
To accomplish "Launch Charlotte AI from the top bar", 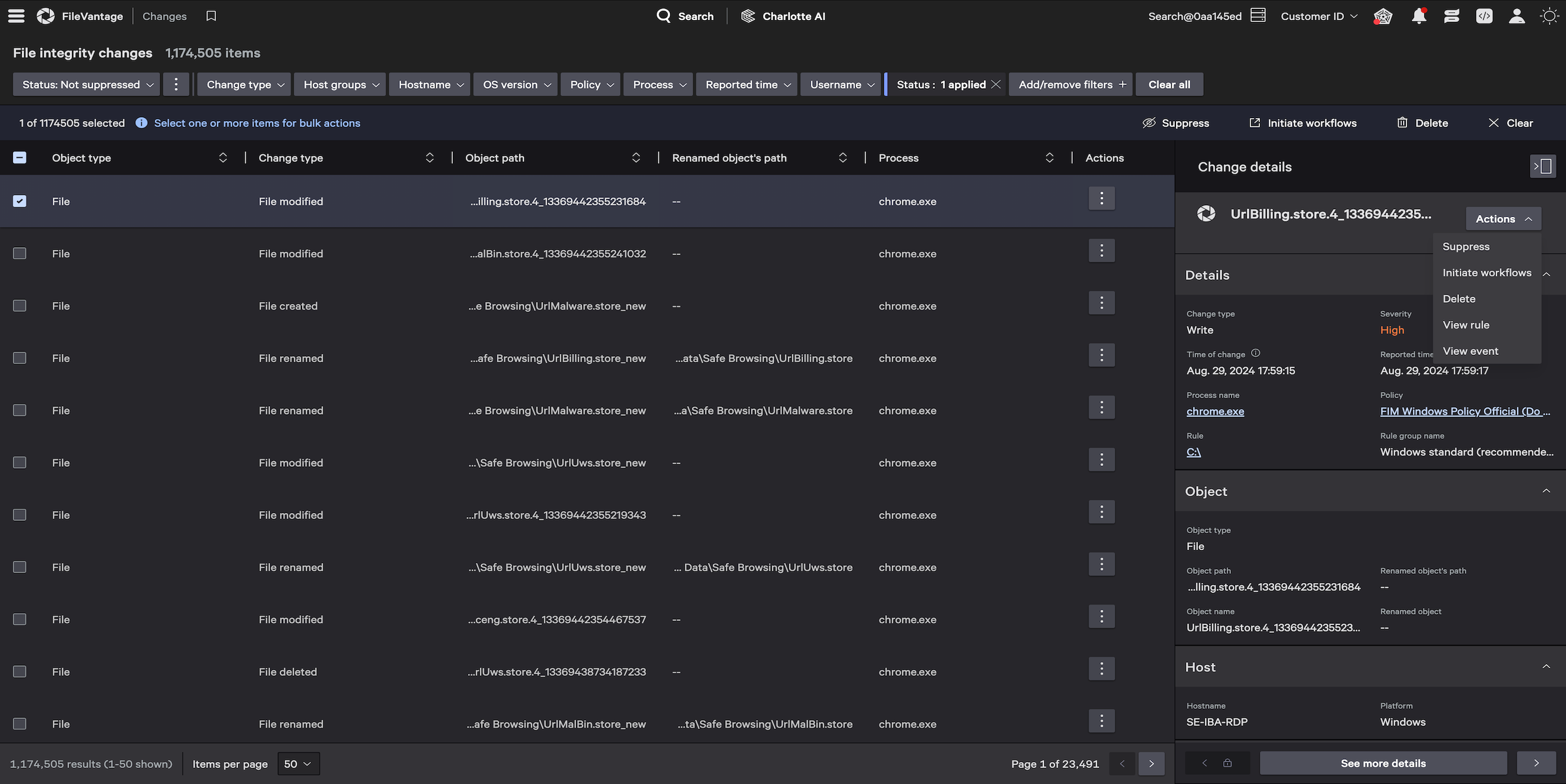I will coord(783,16).
